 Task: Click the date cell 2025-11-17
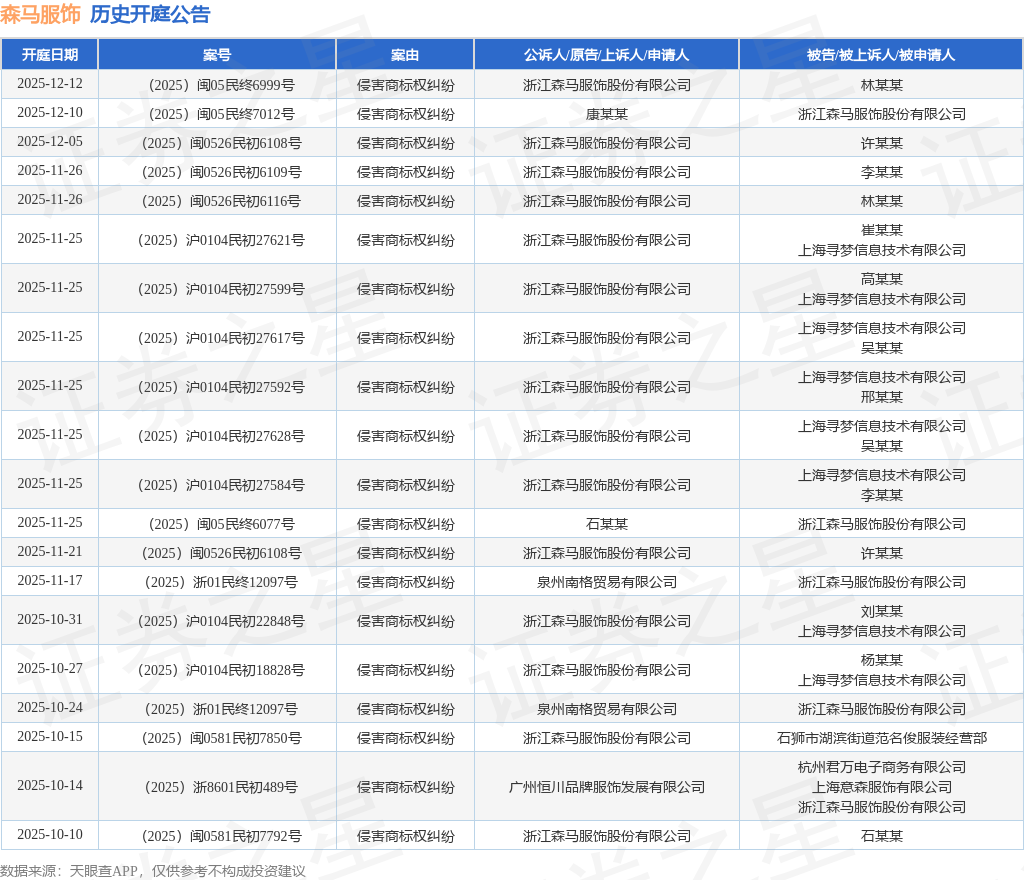(50, 580)
